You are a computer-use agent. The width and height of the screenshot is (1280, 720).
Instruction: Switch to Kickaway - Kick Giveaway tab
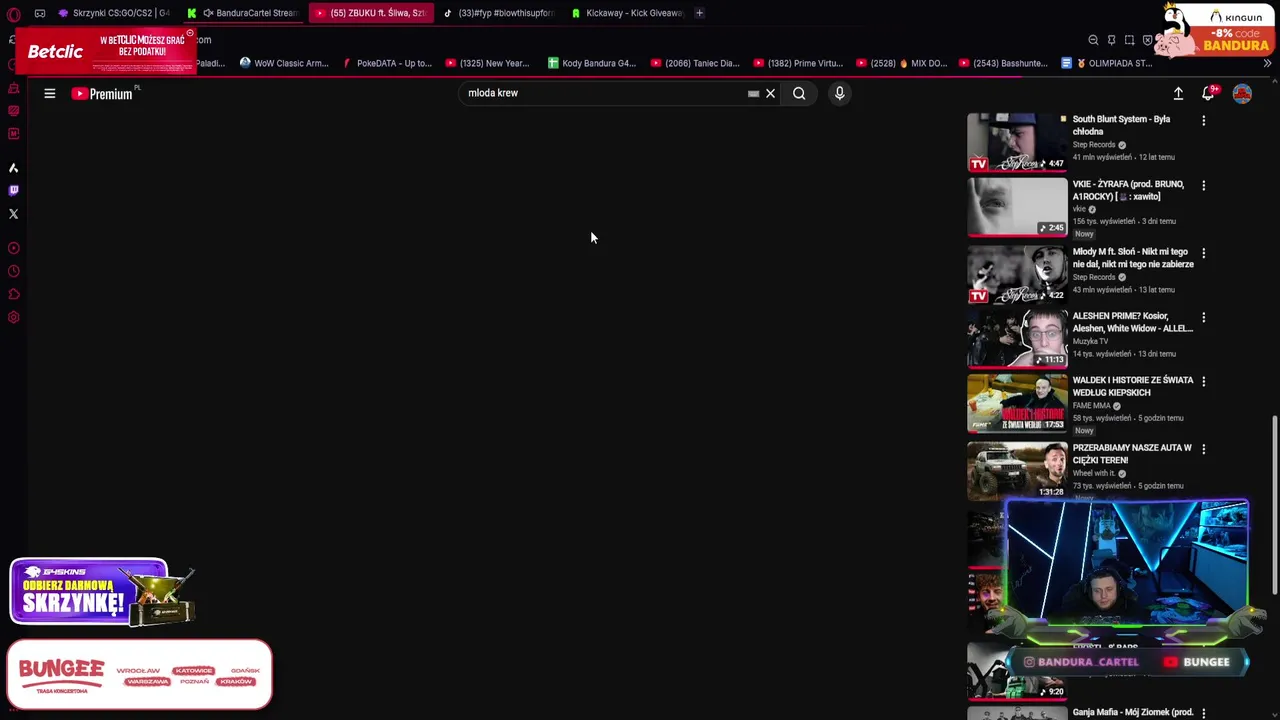pos(627,13)
